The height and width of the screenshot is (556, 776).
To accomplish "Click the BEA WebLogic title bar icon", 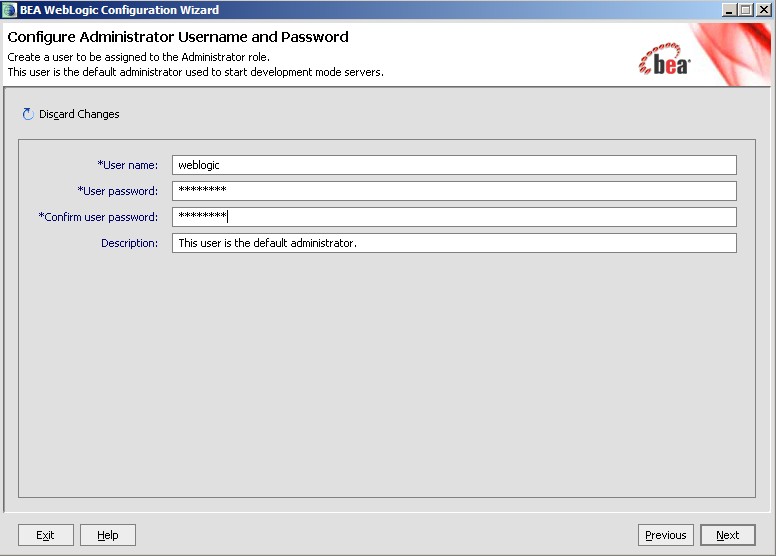I will 9,10.
